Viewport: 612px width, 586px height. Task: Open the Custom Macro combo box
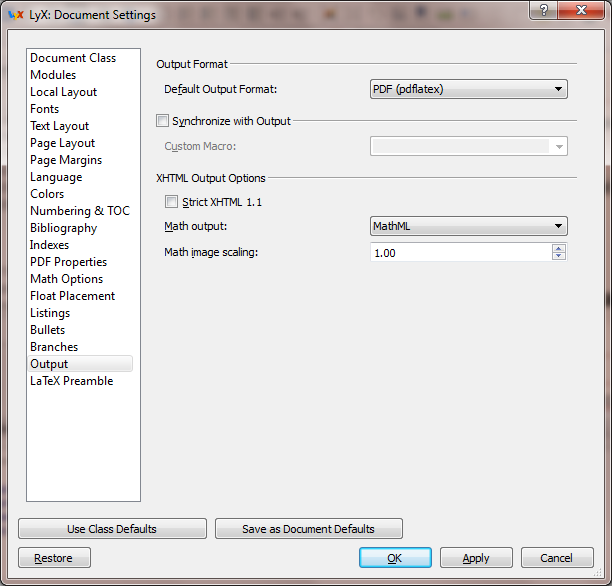(x=469, y=147)
